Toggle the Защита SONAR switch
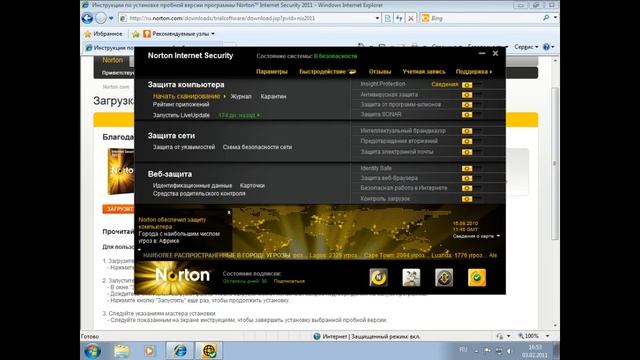 [x=471, y=115]
